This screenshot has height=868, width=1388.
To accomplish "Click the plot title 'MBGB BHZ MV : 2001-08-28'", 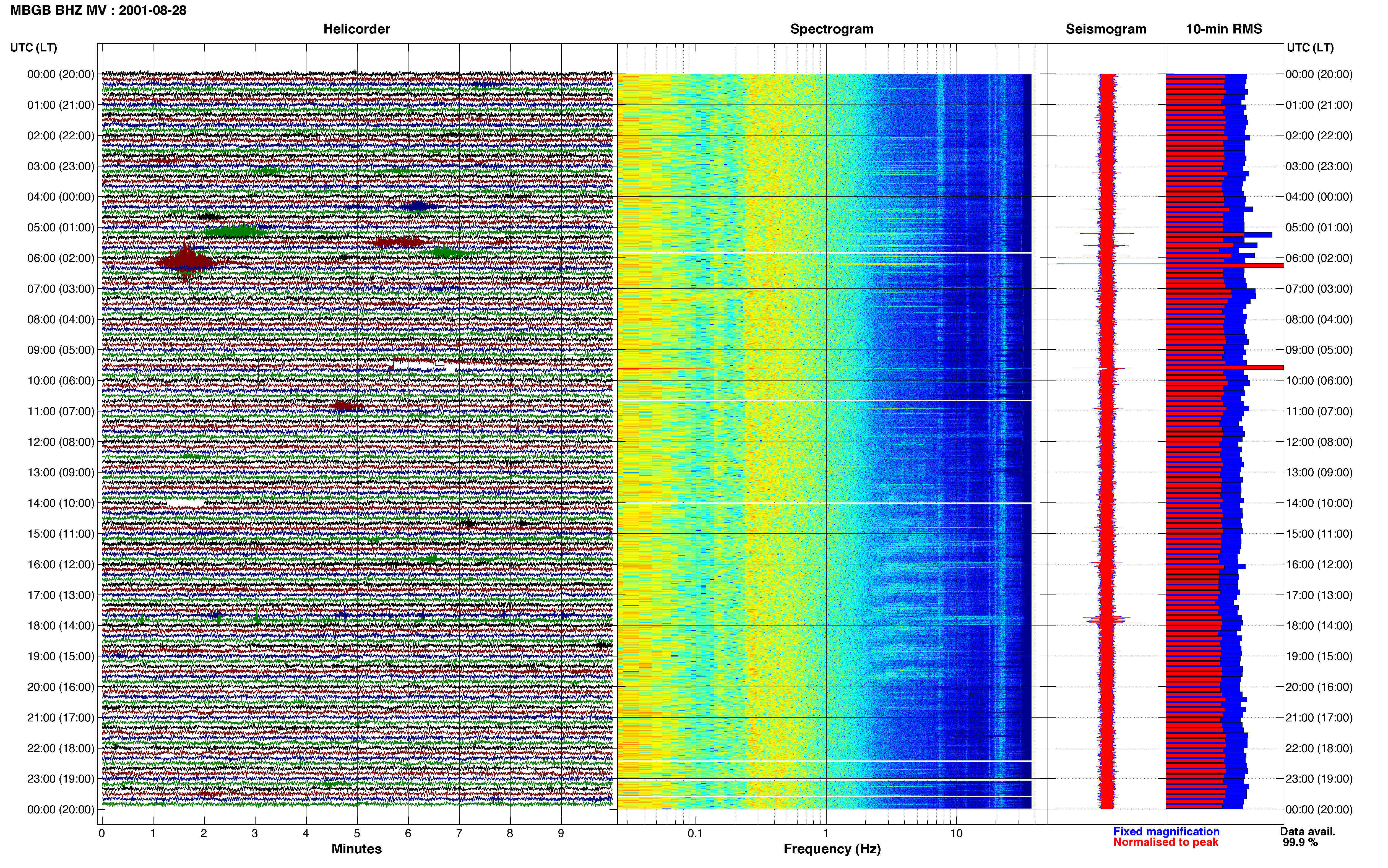I will click(x=98, y=10).
